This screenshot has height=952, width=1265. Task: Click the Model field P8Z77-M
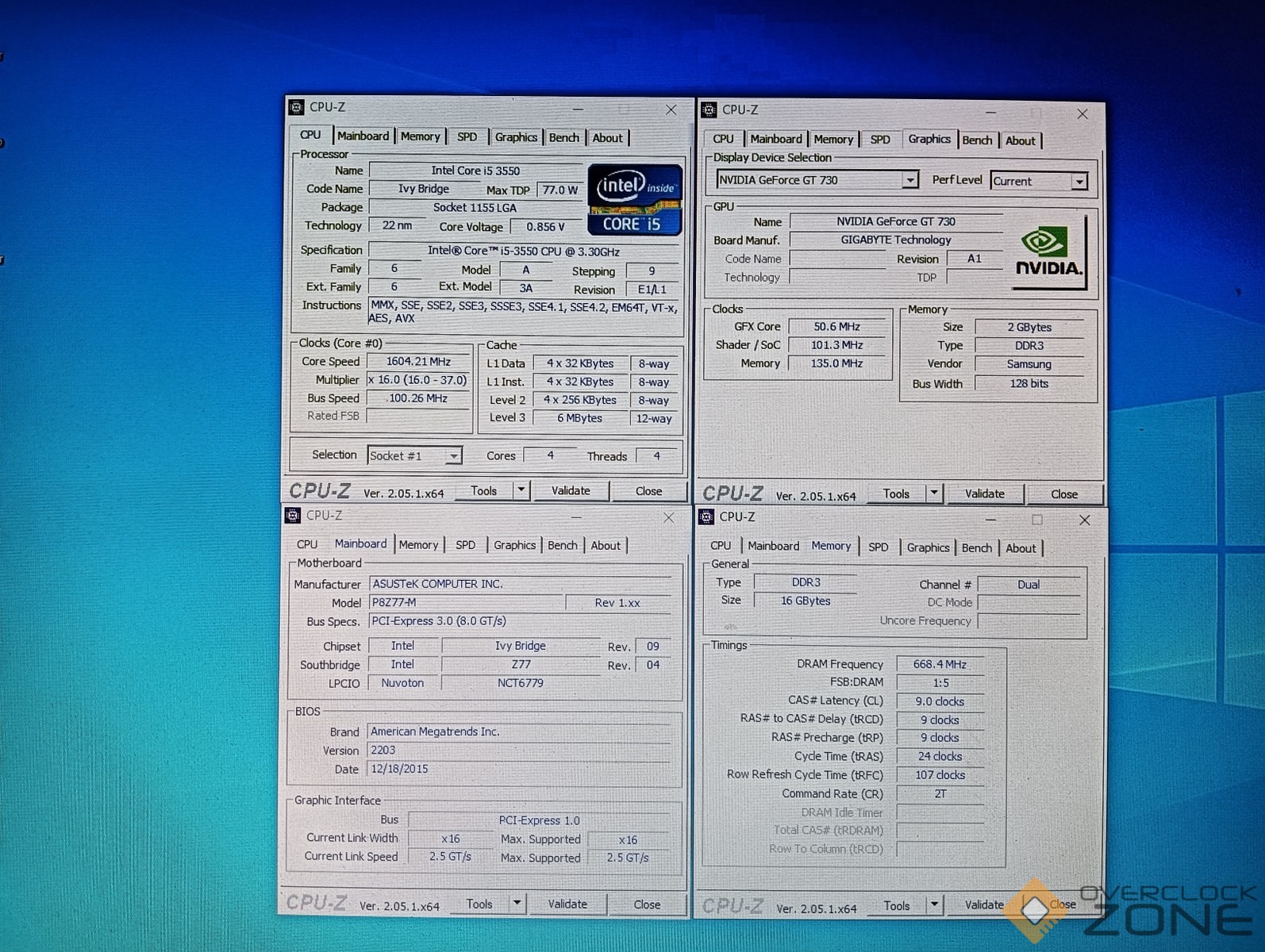pyautogui.click(x=467, y=602)
